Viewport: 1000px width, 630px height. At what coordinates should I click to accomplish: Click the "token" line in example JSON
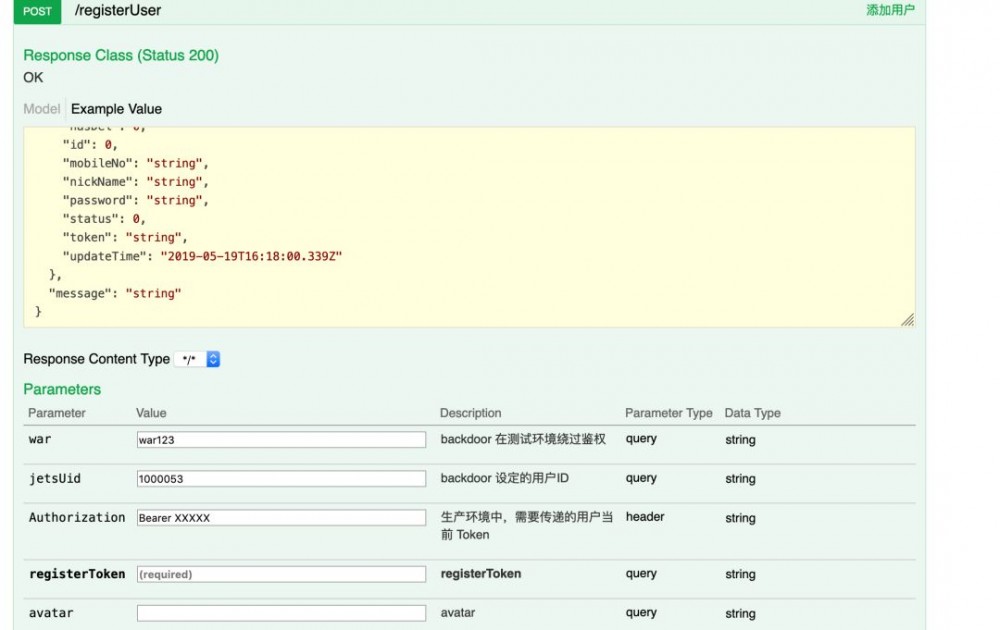pyautogui.click(x=125, y=237)
